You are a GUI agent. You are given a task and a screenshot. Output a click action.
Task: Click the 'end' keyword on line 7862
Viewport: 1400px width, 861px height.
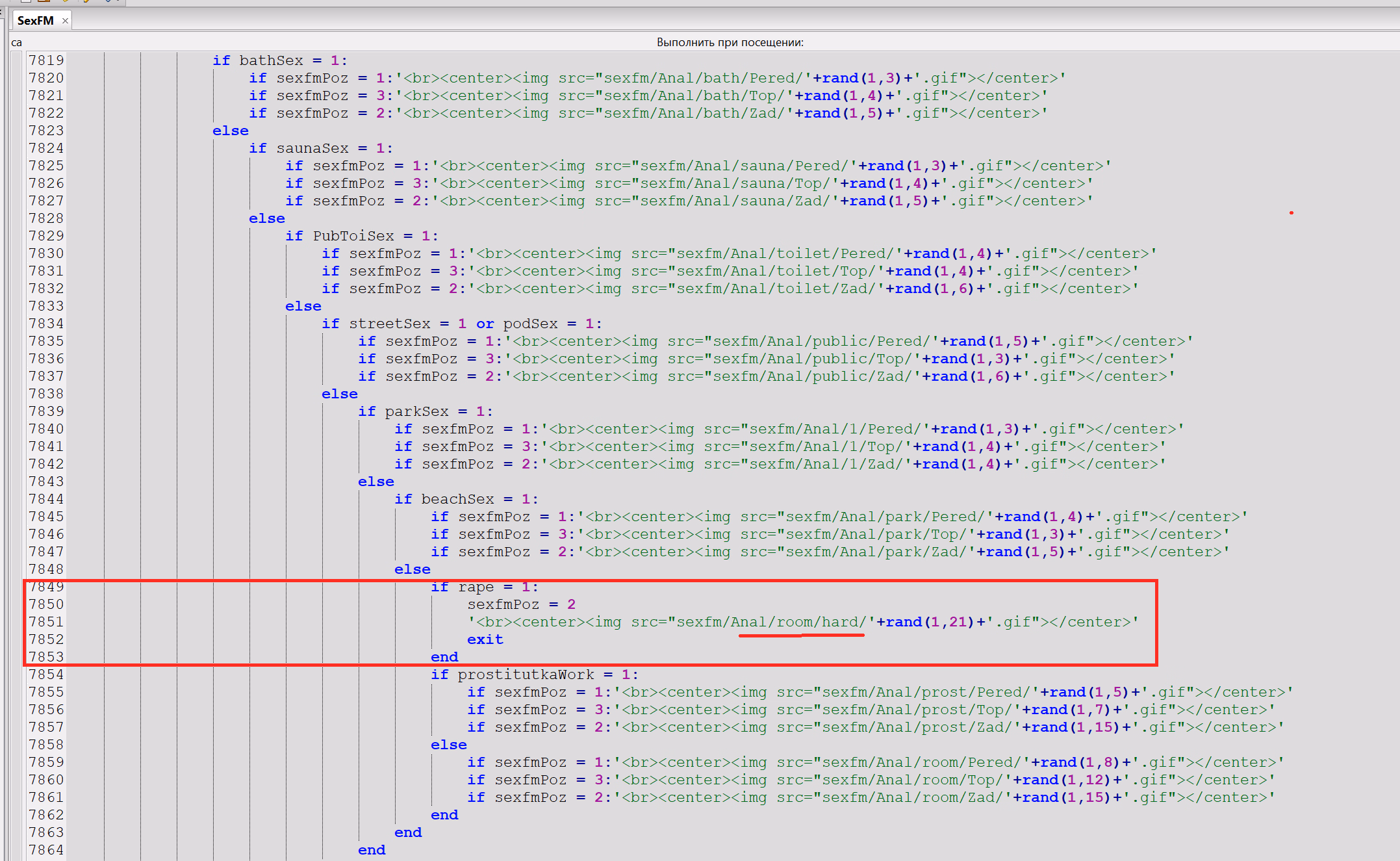click(x=444, y=815)
